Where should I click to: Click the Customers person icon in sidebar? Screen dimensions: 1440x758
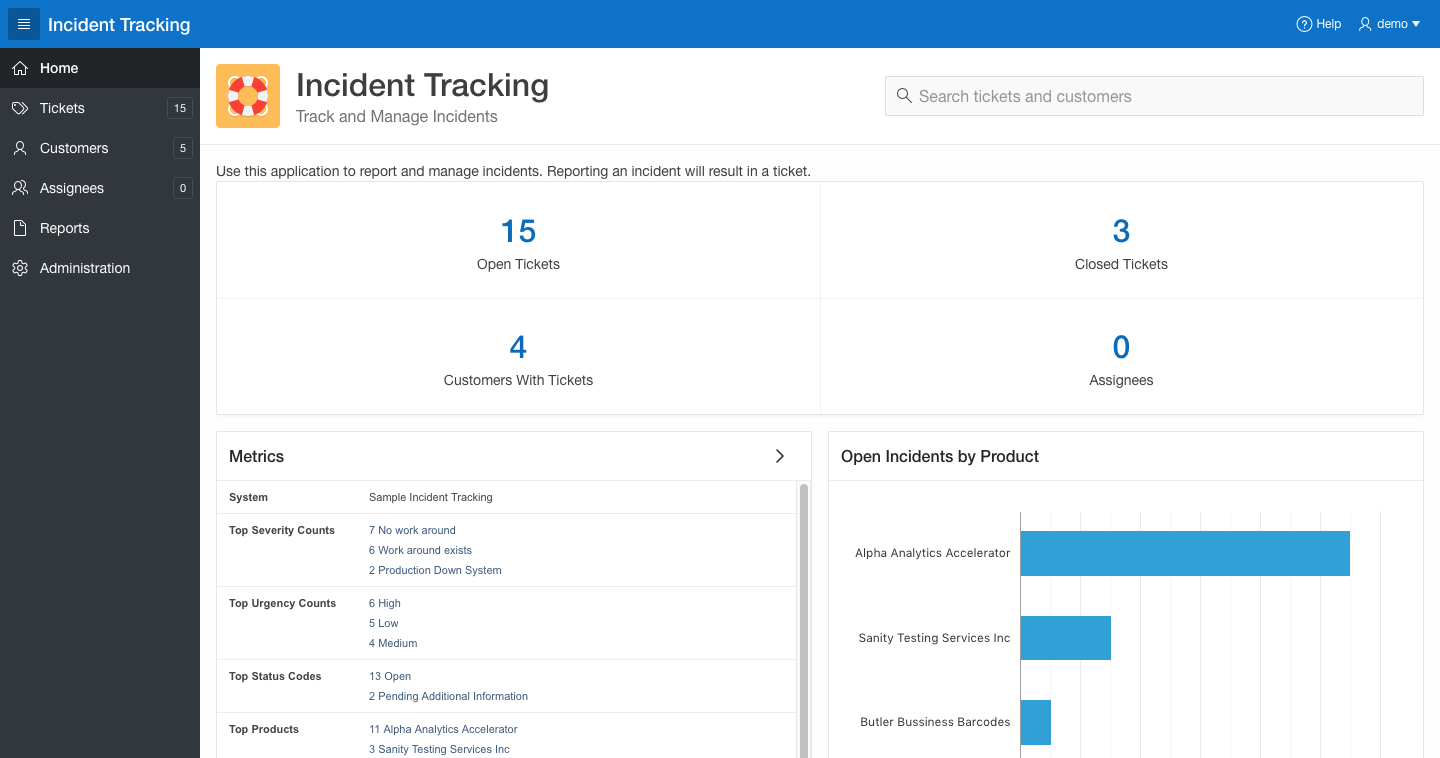point(19,148)
